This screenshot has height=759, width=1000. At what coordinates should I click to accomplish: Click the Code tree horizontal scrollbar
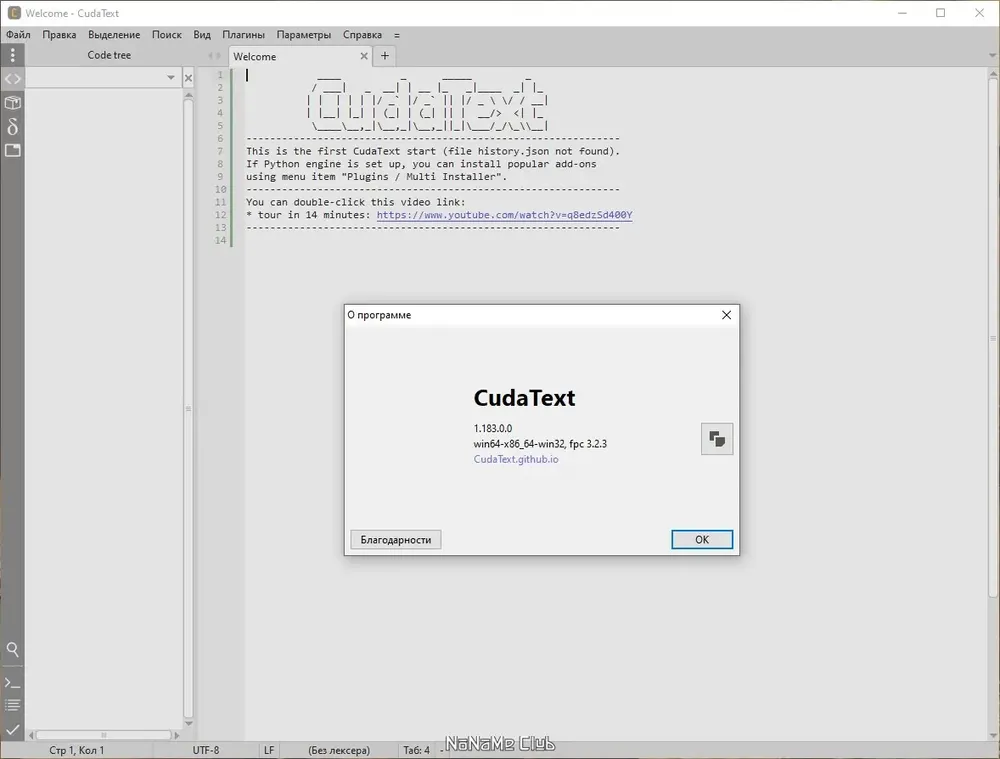point(104,735)
